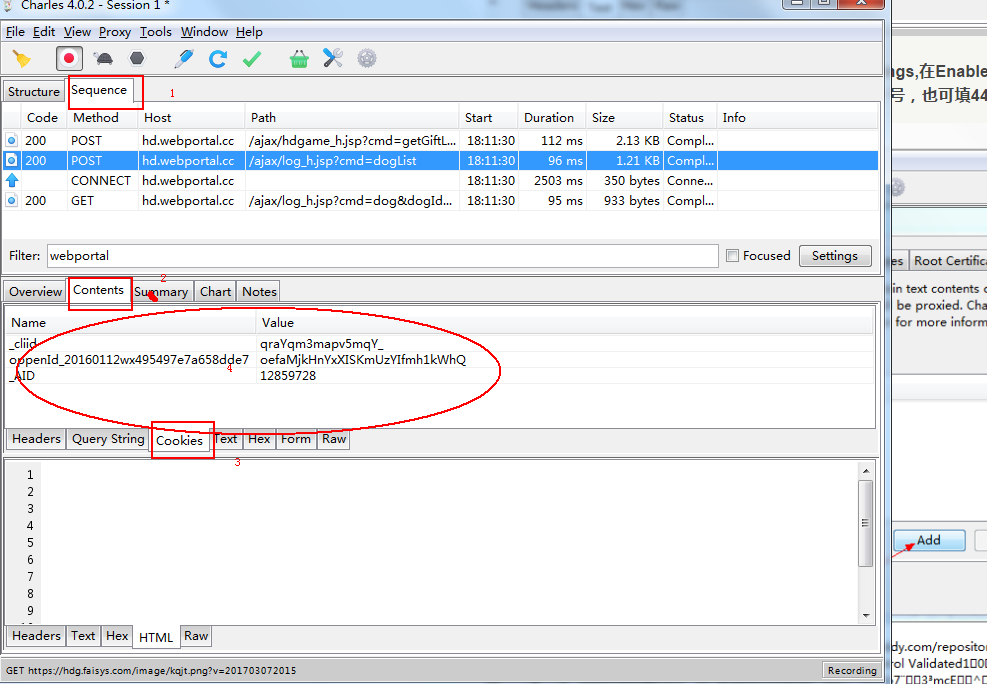Open the Proxy menu

pos(115,32)
